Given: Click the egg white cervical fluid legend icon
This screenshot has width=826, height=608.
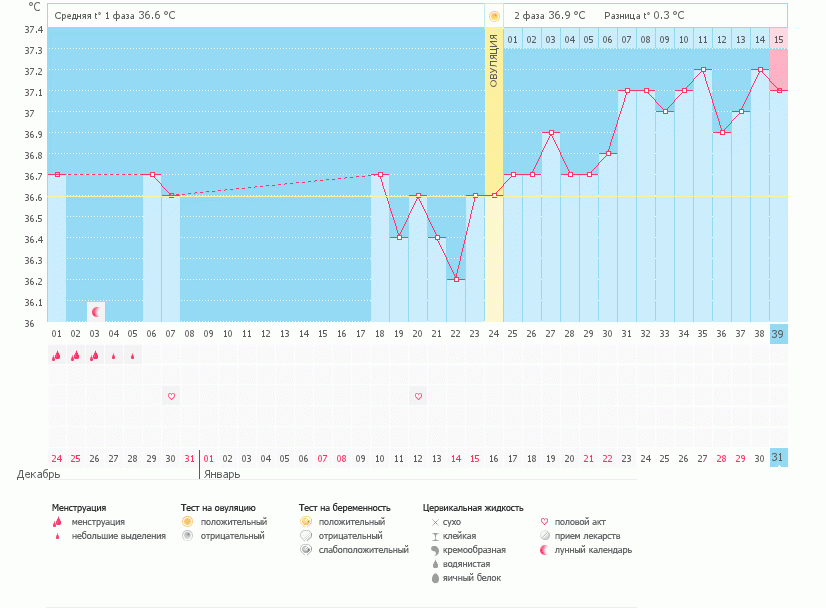Looking at the screenshot, I should point(434,578).
